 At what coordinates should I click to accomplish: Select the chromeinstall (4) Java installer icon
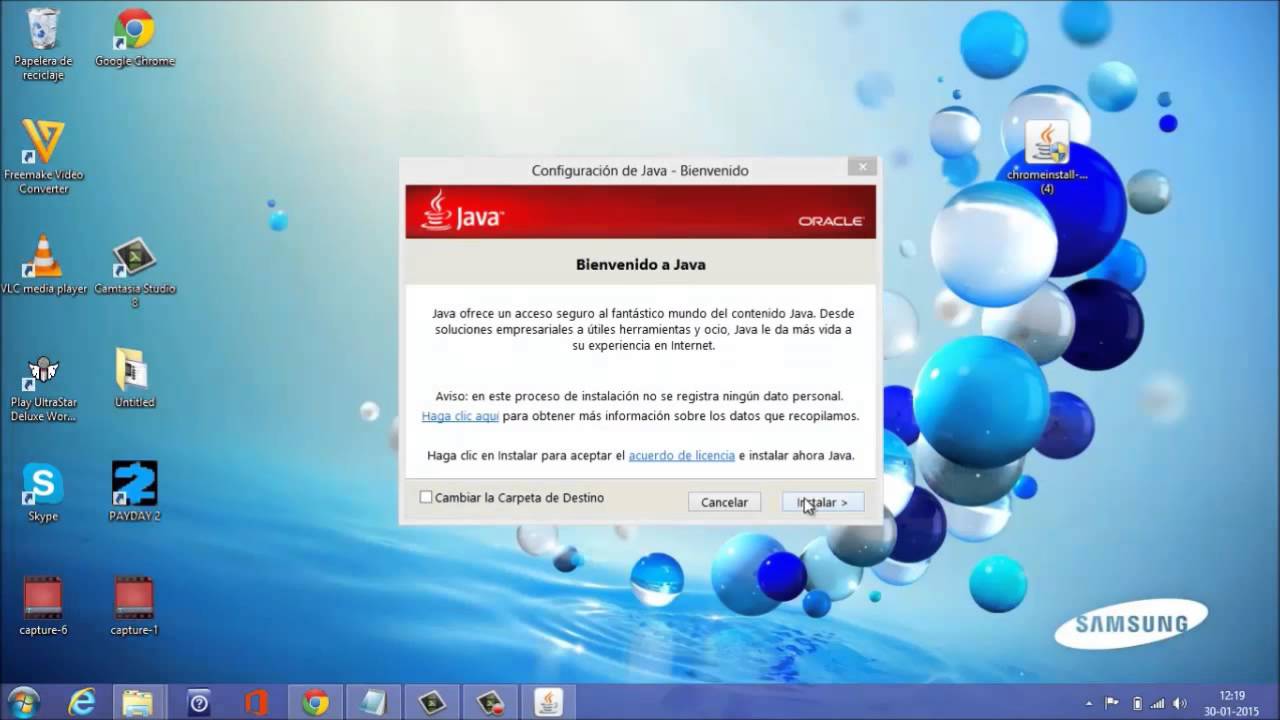point(1047,157)
